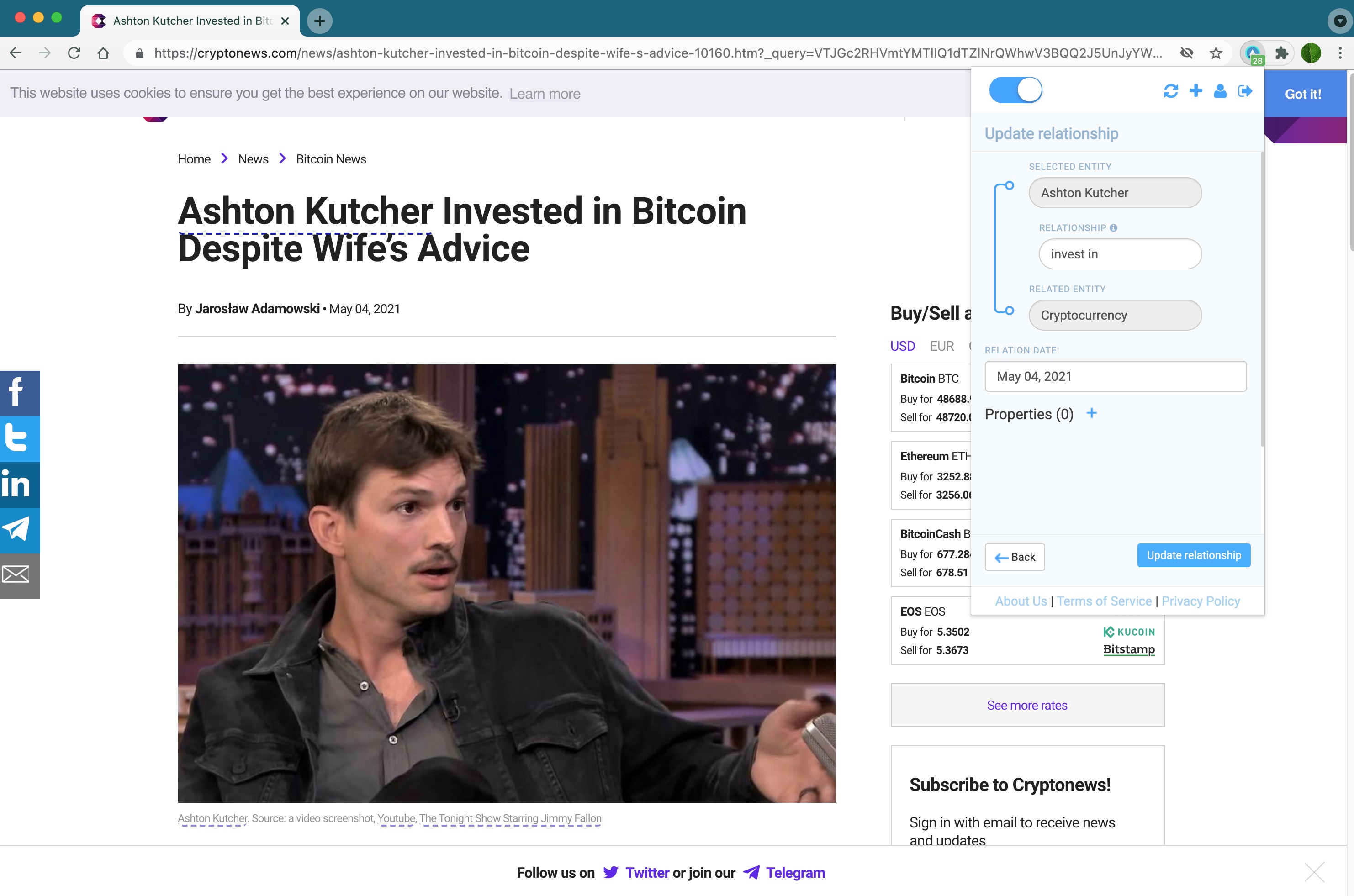Open The Tonight Show Starring Jimmy Fallon link
The image size is (1354, 896).
pos(510,818)
